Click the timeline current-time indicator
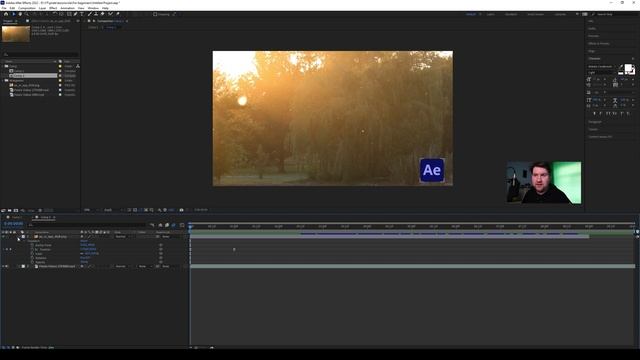The image size is (640, 360). click(190, 226)
